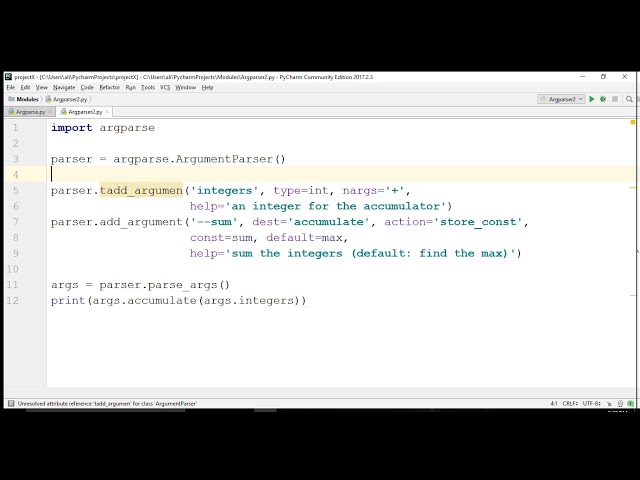Open the Argparser2 run configuration dropdown
The image size is (640, 480).
562,99
